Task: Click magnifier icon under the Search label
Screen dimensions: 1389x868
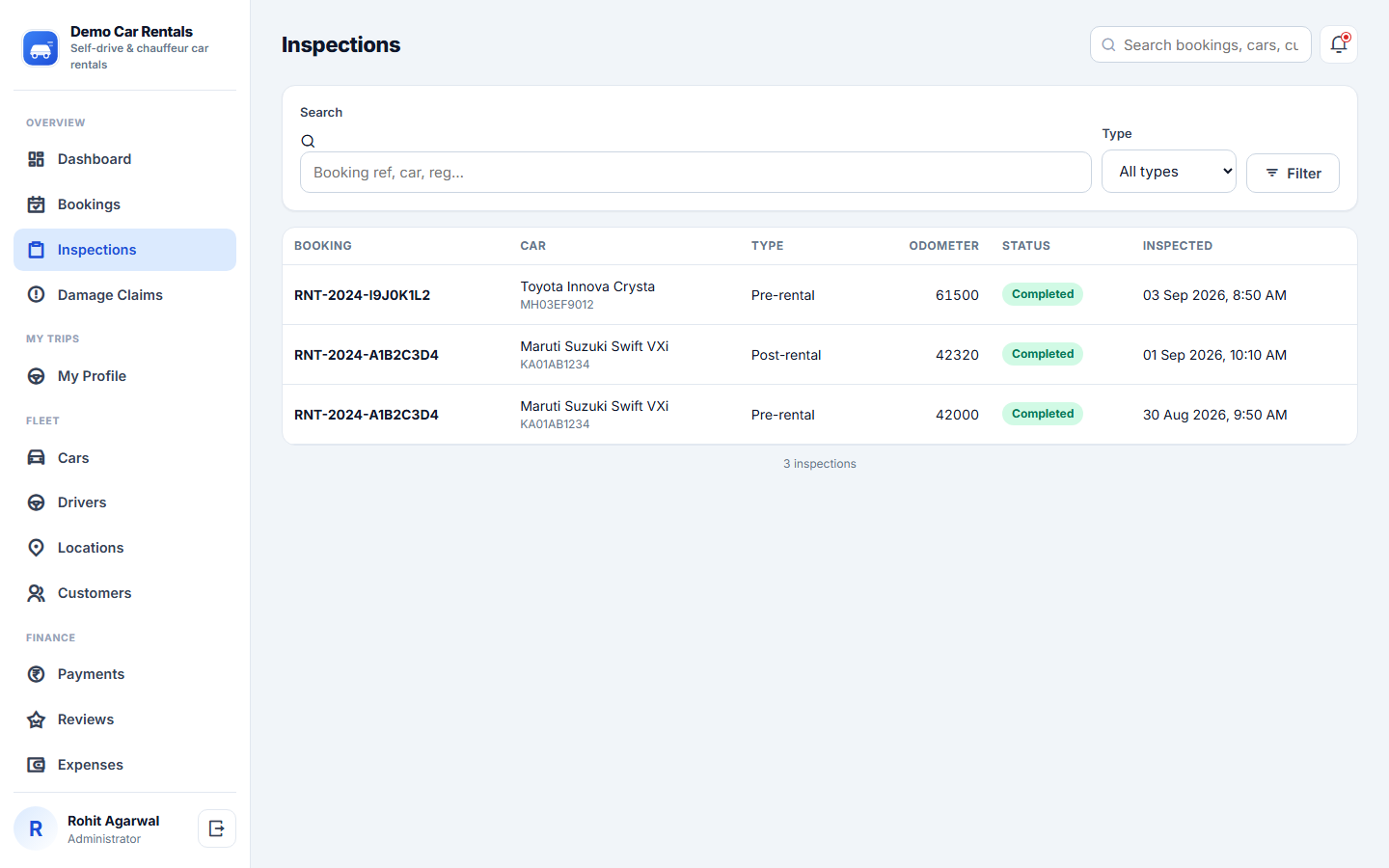Action: coord(308,142)
